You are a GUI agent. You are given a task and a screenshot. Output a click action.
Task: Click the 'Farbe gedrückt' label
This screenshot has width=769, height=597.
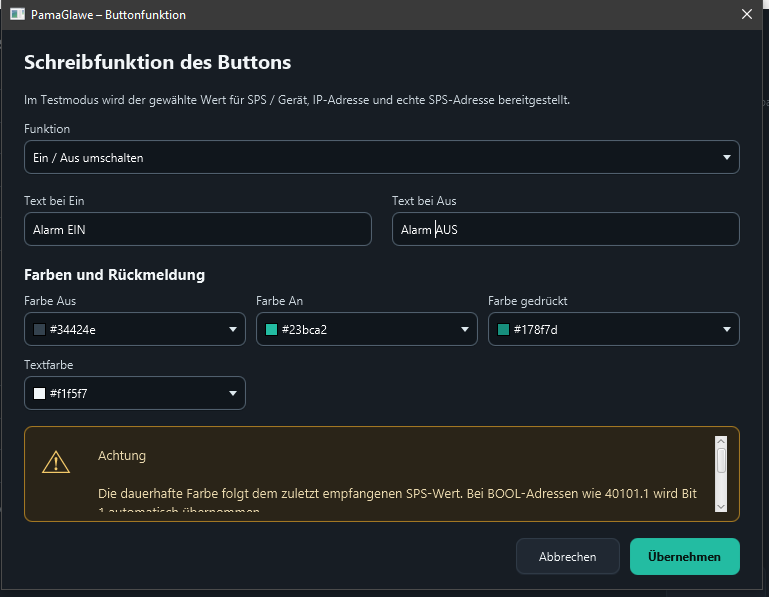528,301
